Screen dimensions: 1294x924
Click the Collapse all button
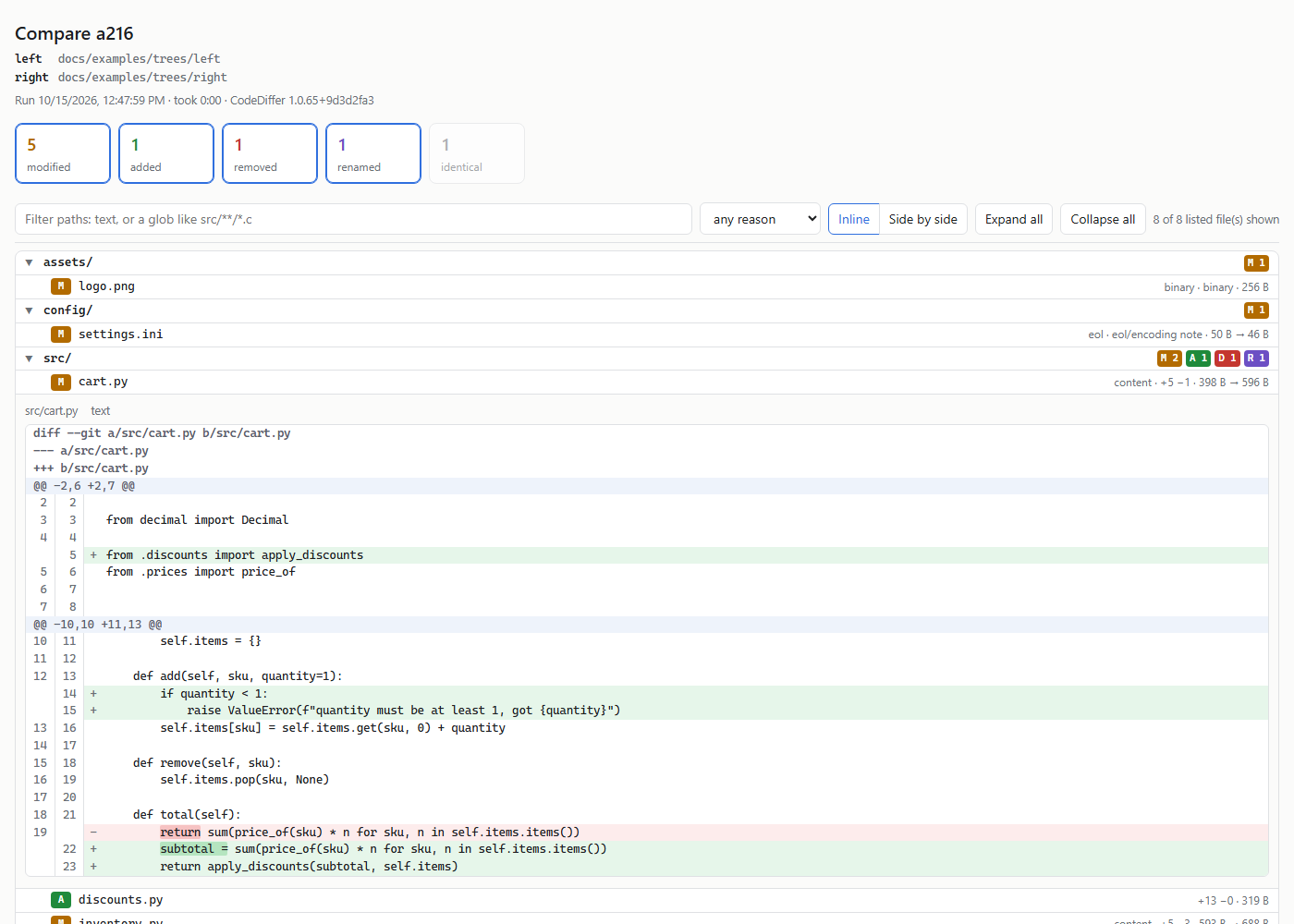coord(1103,219)
